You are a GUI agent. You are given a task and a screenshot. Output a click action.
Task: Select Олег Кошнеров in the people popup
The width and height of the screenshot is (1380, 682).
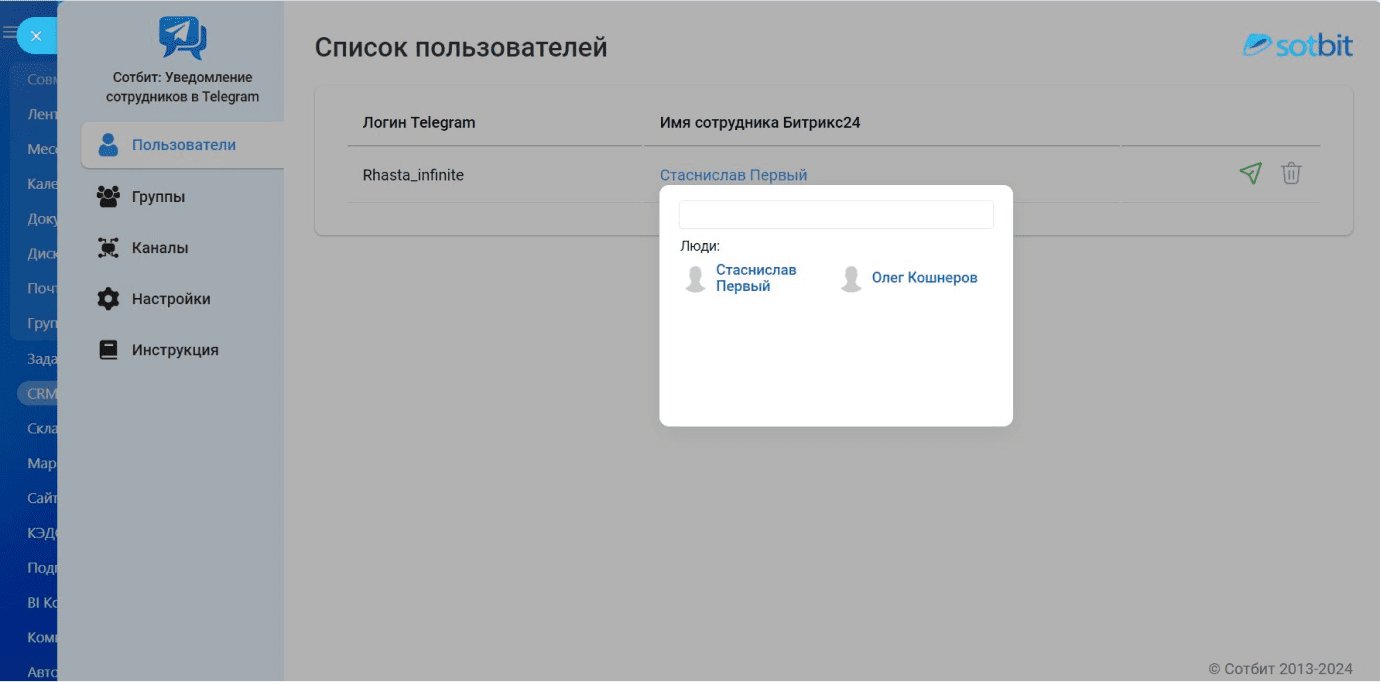tap(924, 278)
